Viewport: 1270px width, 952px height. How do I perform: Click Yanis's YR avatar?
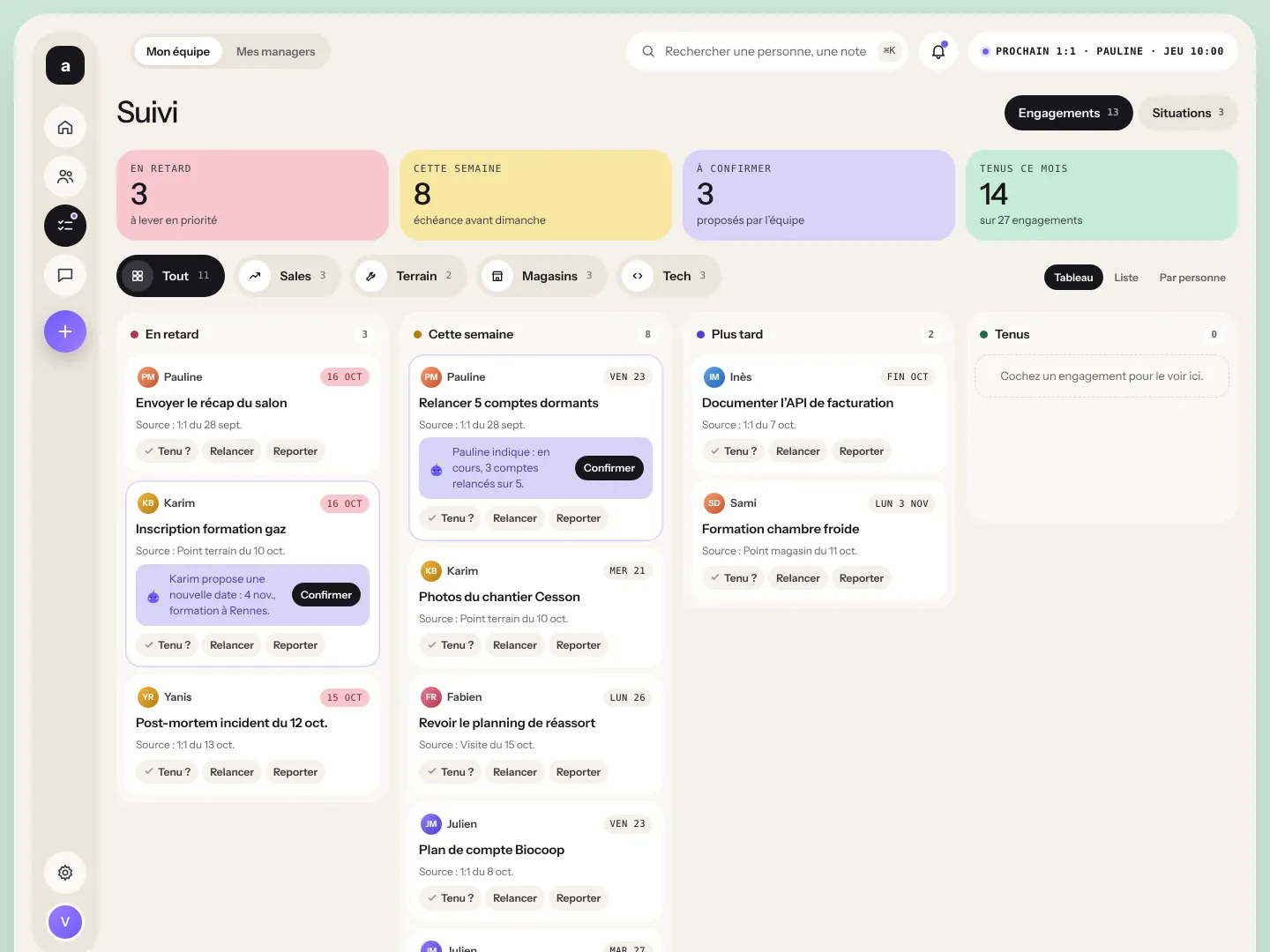(x=148, y=697)
